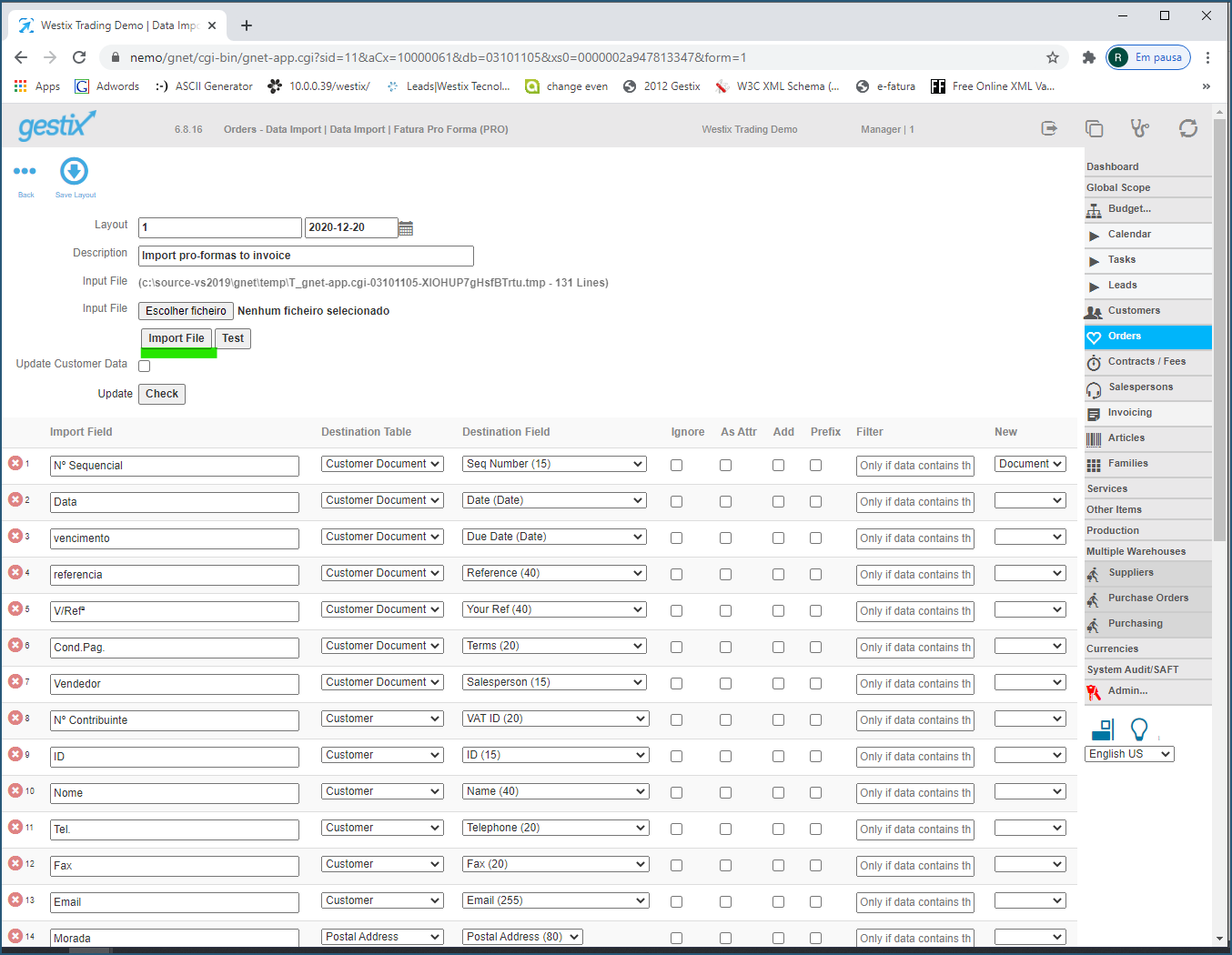Check Add for Nome row
This screenshot has width=1232, height=955.
(x=778, y=792)
